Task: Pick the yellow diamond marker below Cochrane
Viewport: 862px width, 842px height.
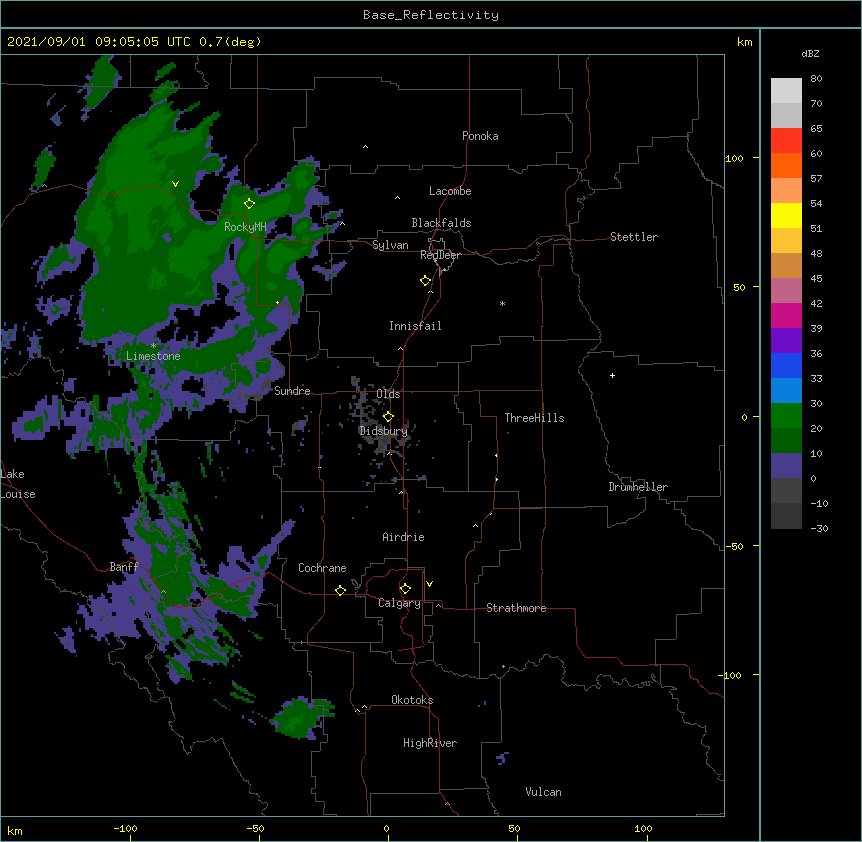Action: click(340, 590)
